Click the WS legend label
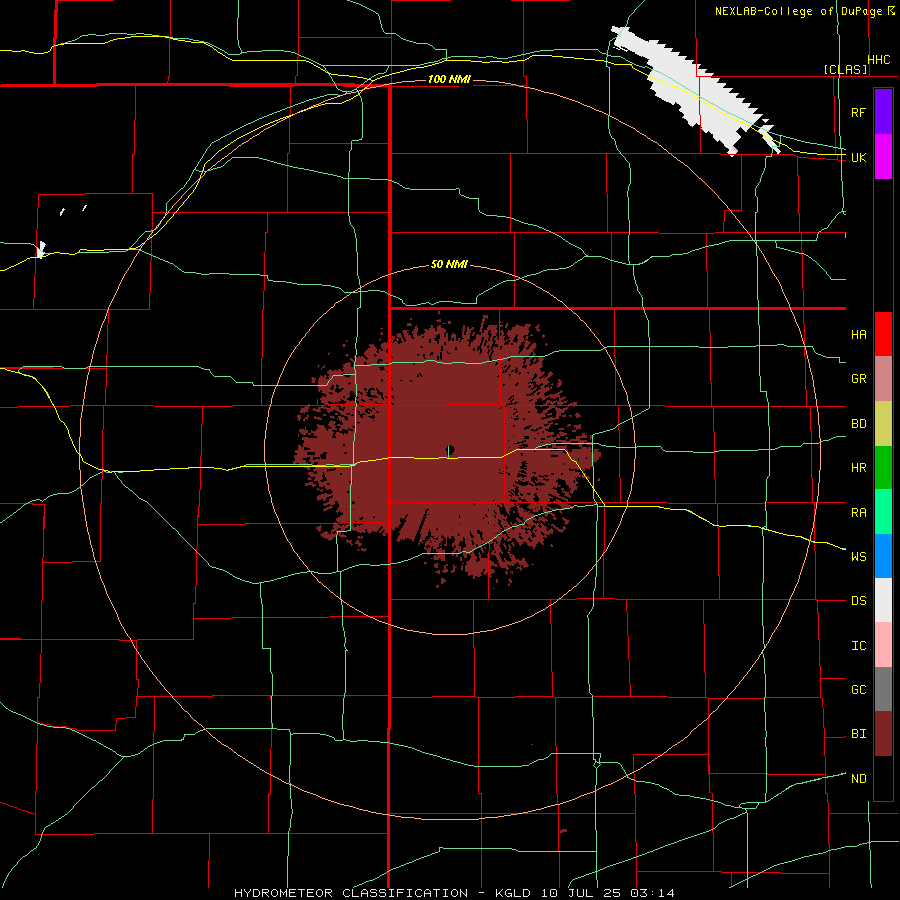Screen dimensions: 900x900 [858, 556]
